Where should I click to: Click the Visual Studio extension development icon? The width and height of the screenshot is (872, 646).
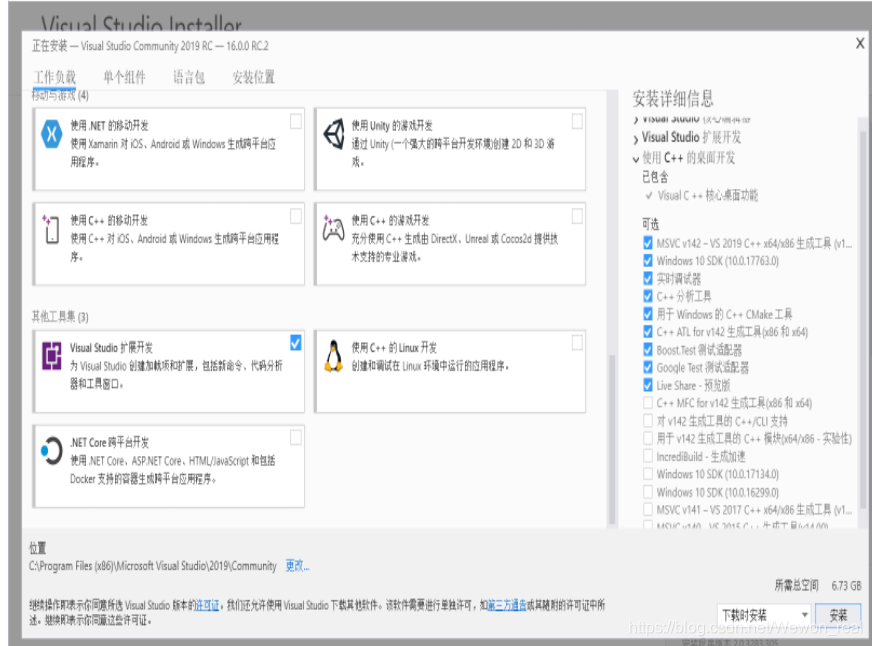[x=52, y=356]
